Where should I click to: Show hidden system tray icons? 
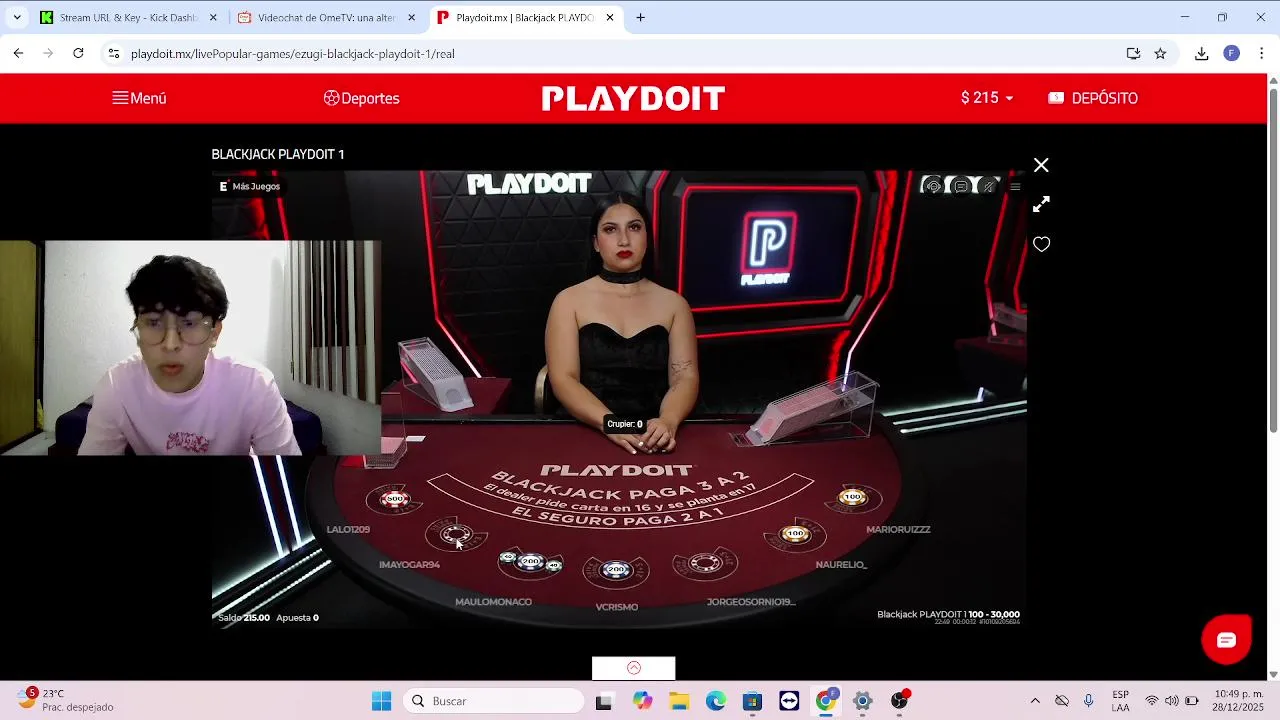pos(1035,701)
